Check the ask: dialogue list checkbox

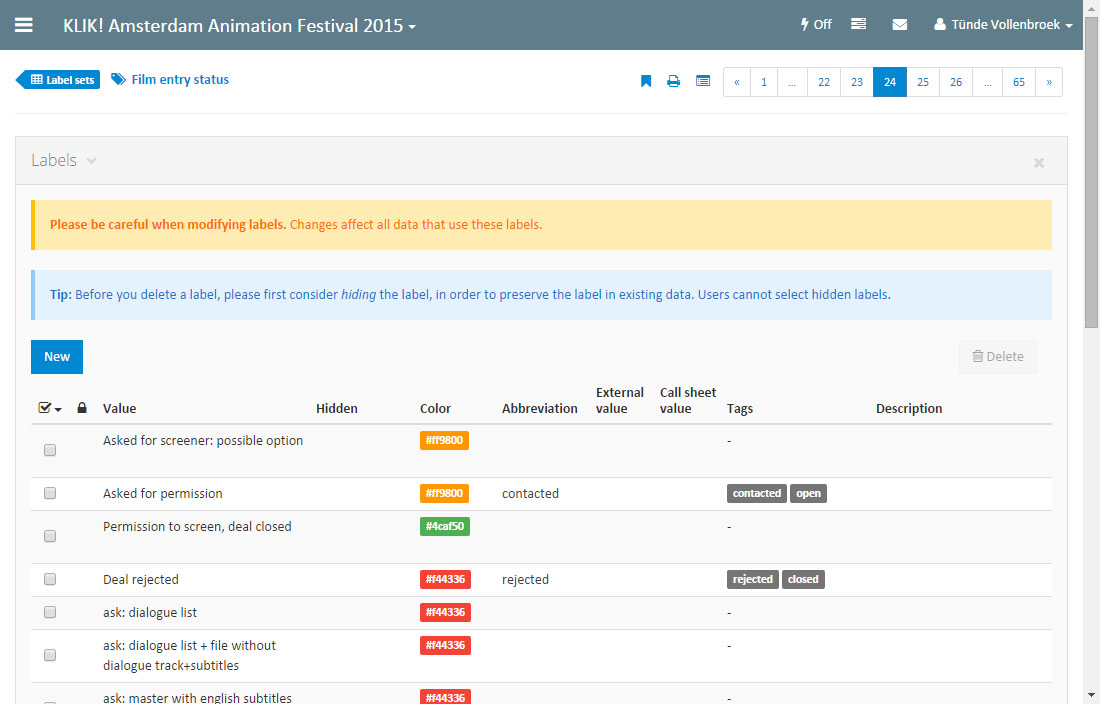tap(50, 612)
